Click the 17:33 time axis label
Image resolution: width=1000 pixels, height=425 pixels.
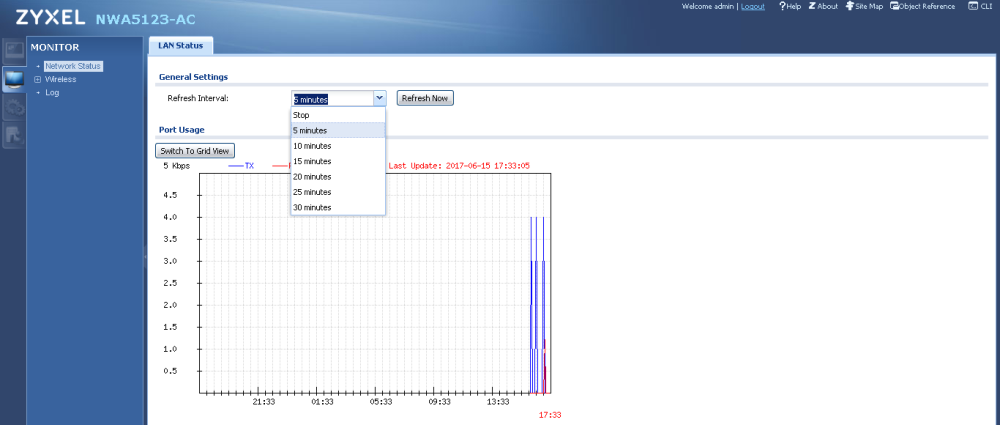point(550,415)
